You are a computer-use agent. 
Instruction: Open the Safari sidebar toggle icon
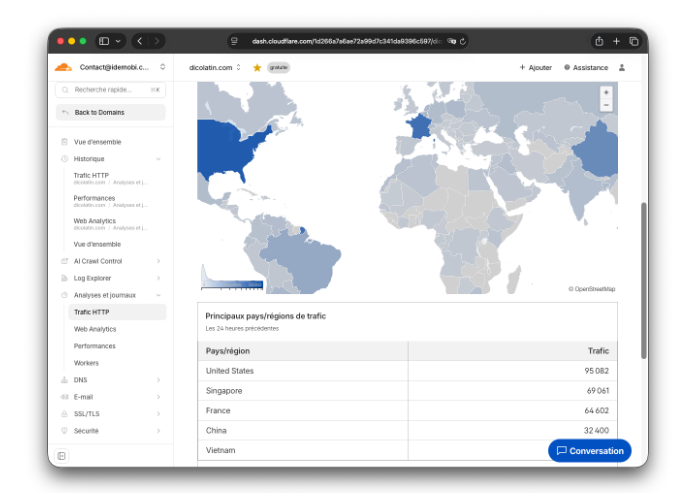[104, 41]
